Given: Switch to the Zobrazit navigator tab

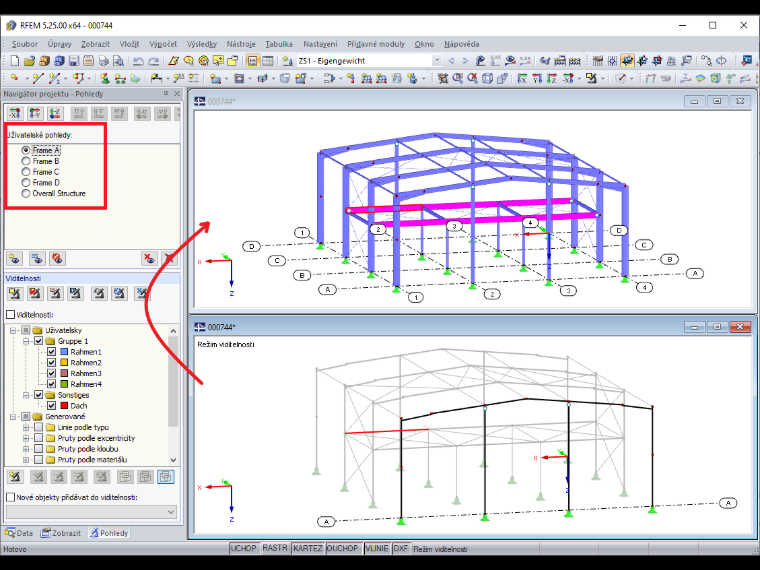Looking at the screenshot, I should tap(61, 533).
